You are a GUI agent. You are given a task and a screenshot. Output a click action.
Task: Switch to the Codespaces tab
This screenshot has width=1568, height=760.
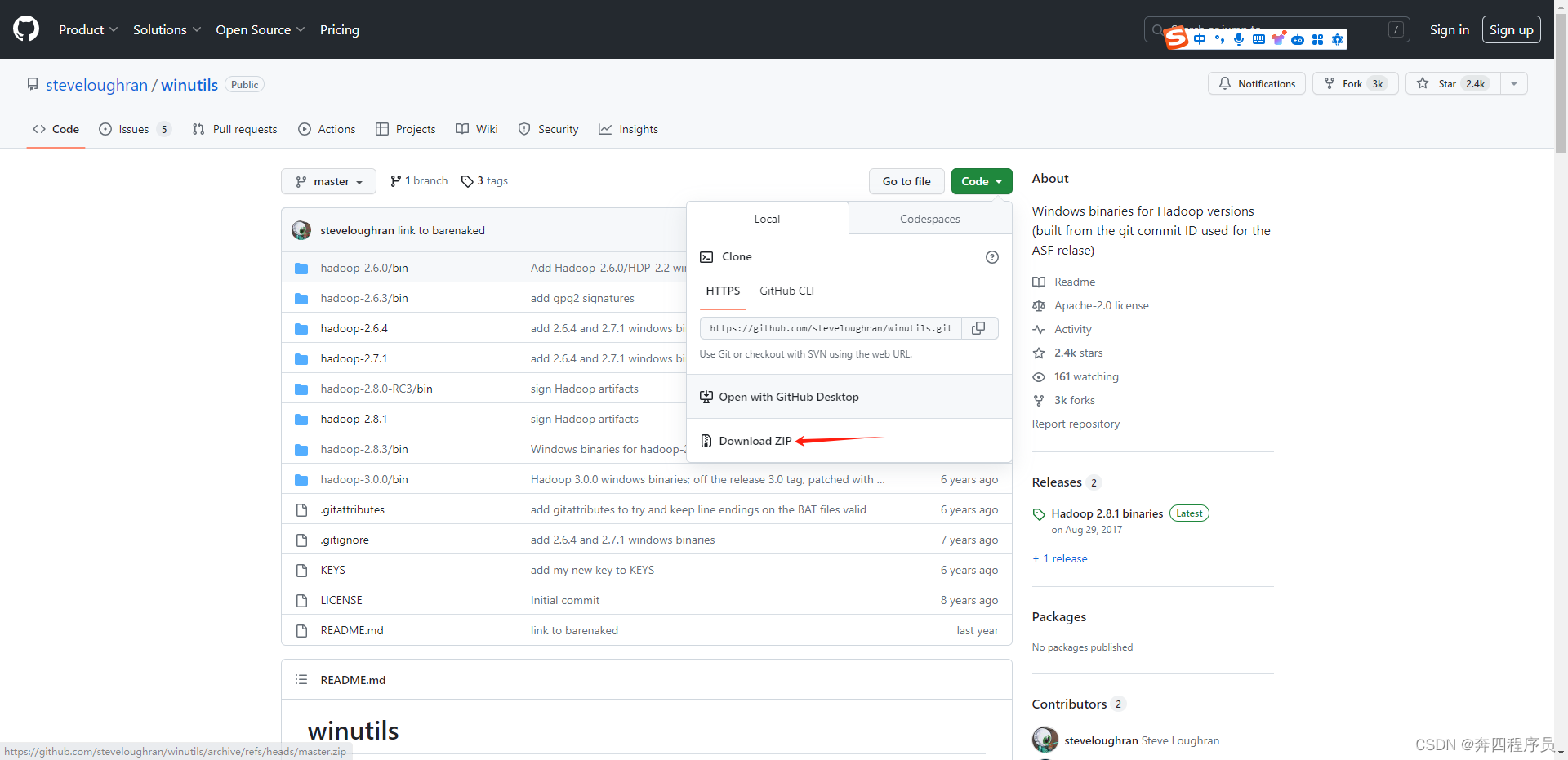tap(930, 219)
